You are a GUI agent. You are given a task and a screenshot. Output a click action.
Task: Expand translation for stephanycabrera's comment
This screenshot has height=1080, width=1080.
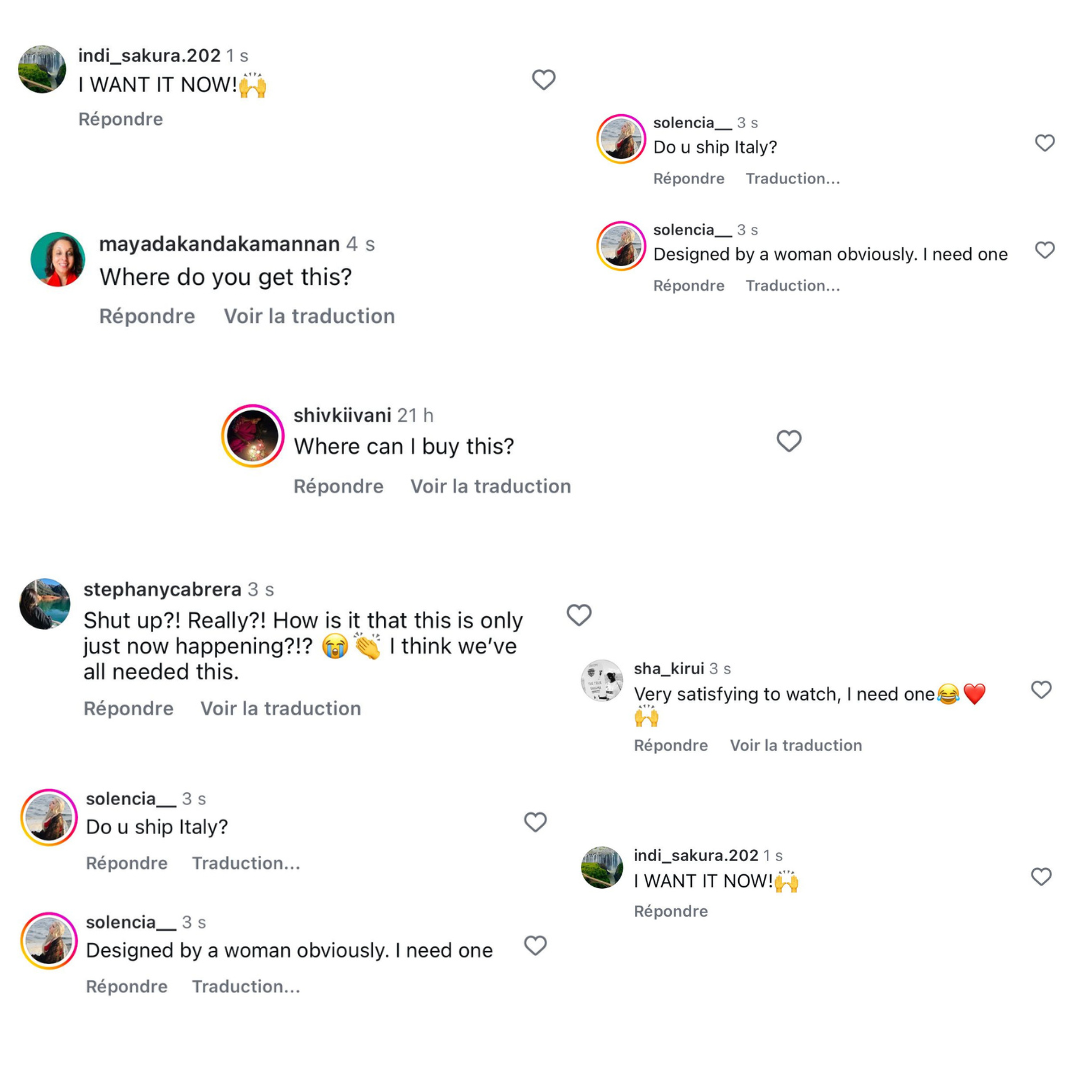click(280, 708)
